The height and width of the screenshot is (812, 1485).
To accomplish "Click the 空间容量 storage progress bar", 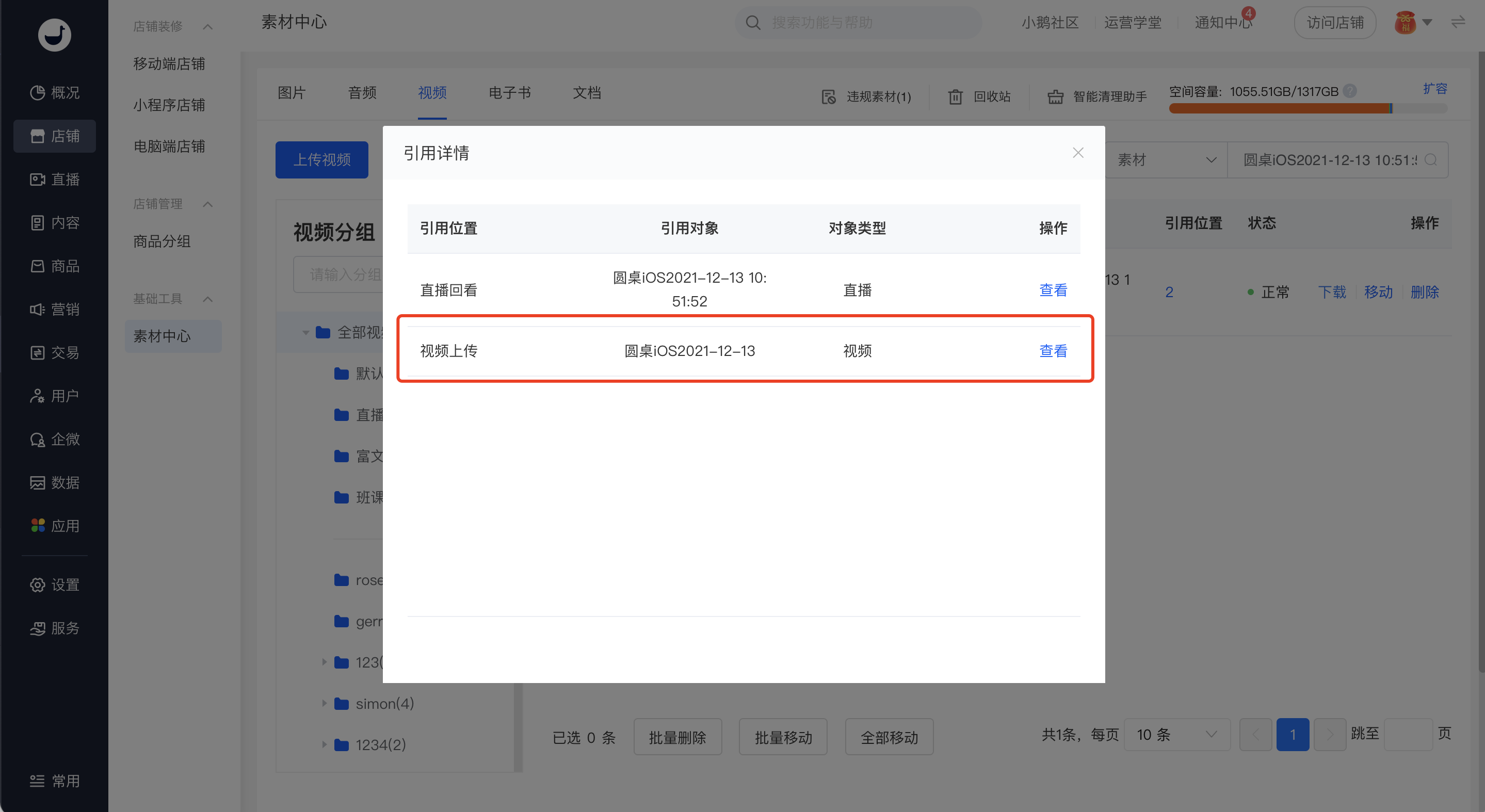I will pyautogui.click(x=1308, y=108).
